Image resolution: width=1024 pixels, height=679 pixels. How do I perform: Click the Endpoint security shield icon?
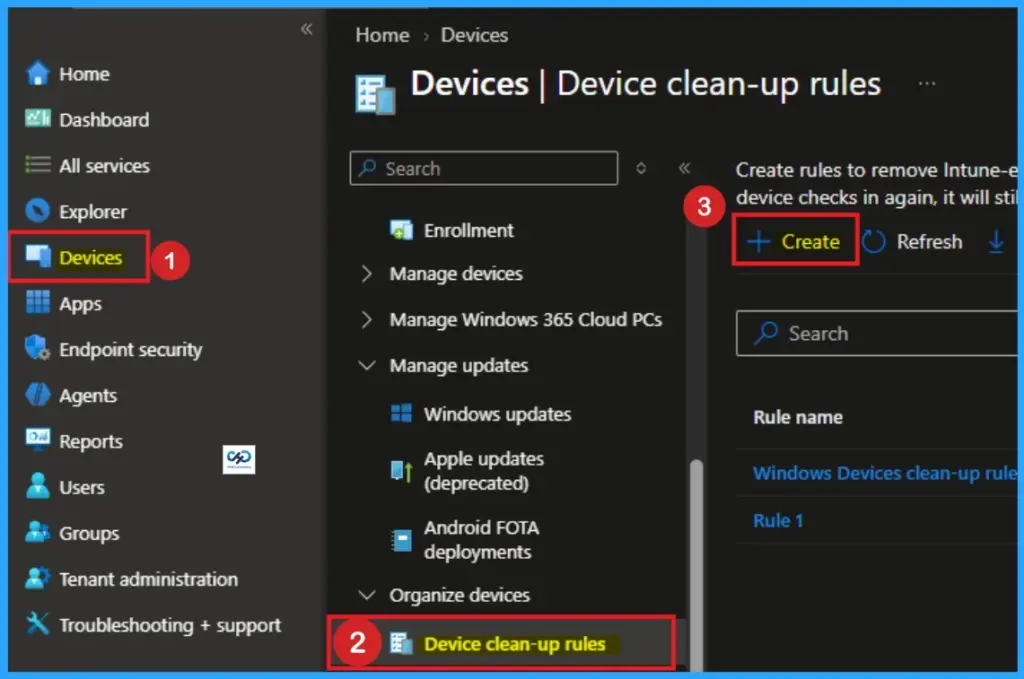point(38,348)
